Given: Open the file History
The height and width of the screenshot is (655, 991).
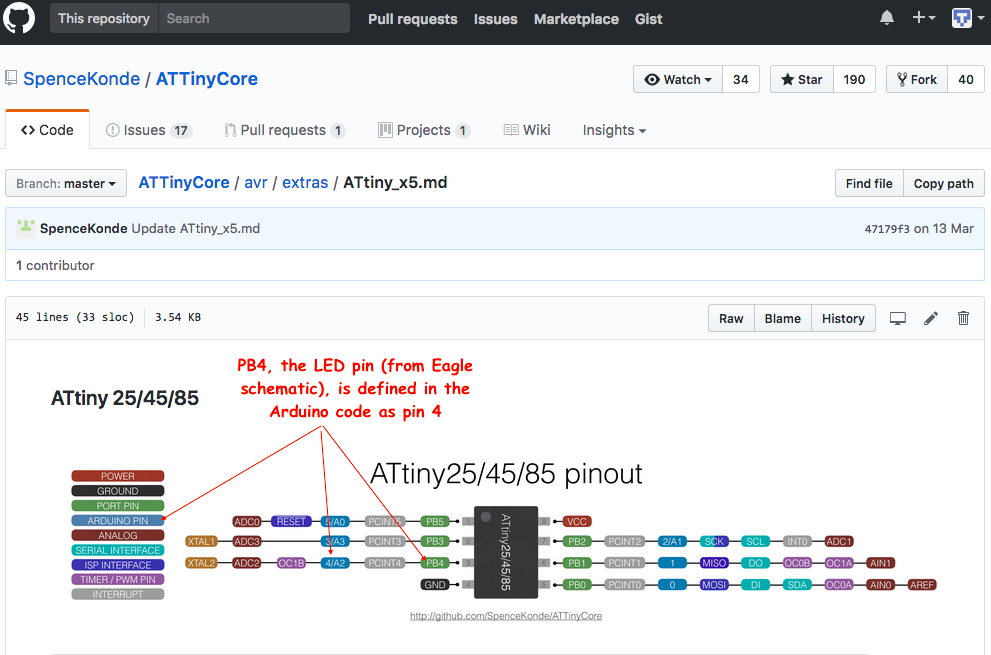Looking at the screenshot, I should click(x=843, y=319).
